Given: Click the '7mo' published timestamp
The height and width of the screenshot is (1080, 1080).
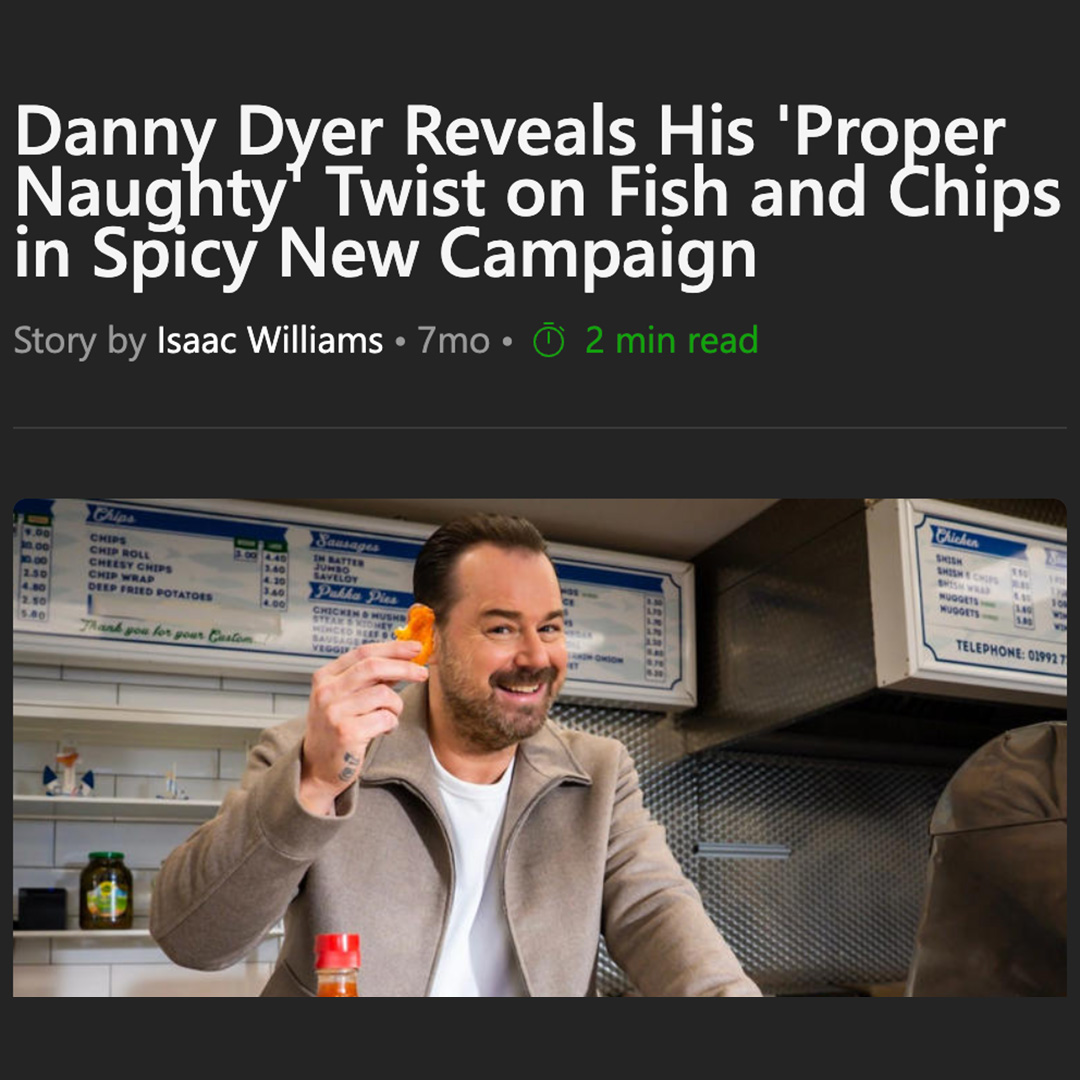Looking at the screenshot, I should (x=453, y=340).
